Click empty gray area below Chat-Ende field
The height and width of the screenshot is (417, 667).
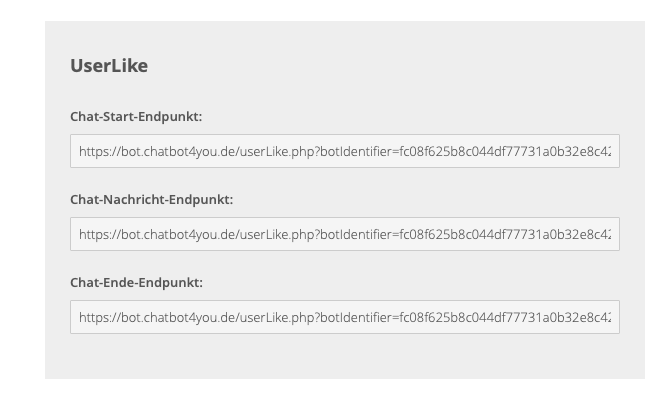pyautogui.click(x=344, y=357)
